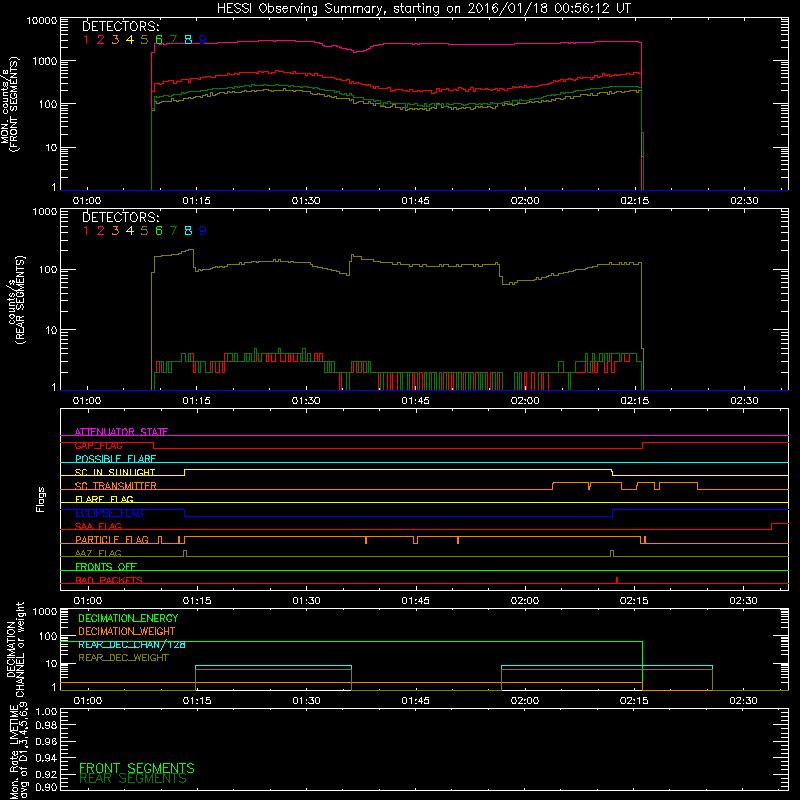Select detector 4 in rear segments legend
The image size is (800, 800).
pos(130,231)
